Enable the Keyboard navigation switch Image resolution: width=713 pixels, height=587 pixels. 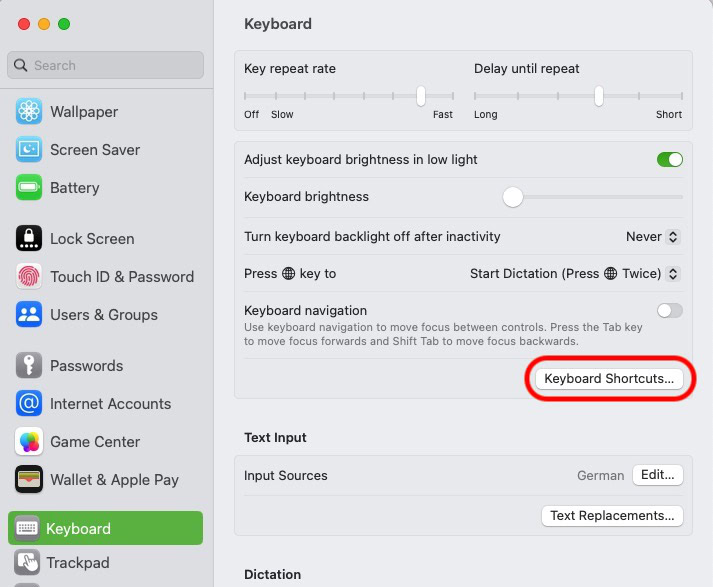point(669,311)
